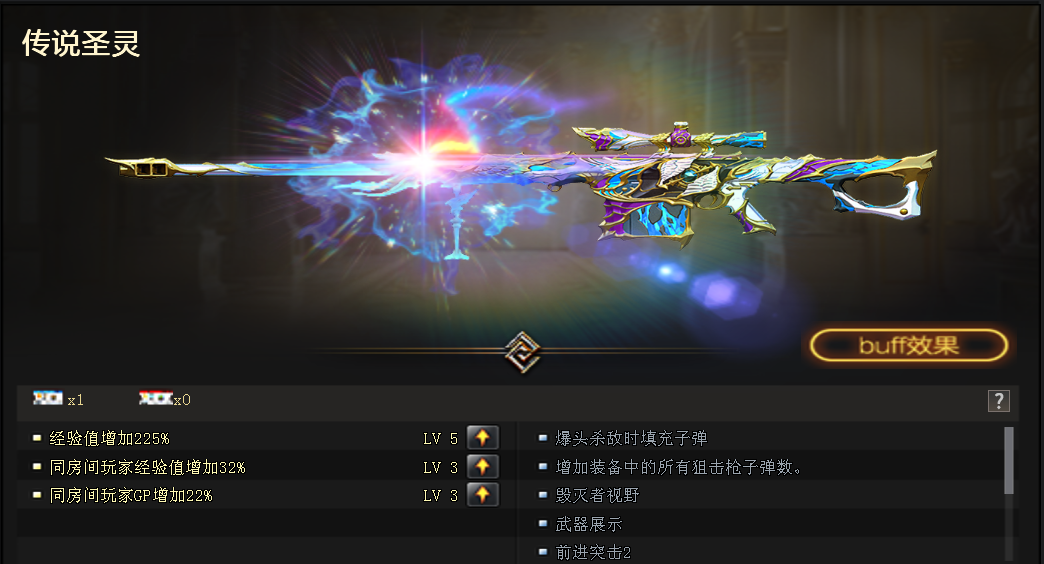Click the LV 5 level label
The image size is (1044, 564).
(440, 439)
